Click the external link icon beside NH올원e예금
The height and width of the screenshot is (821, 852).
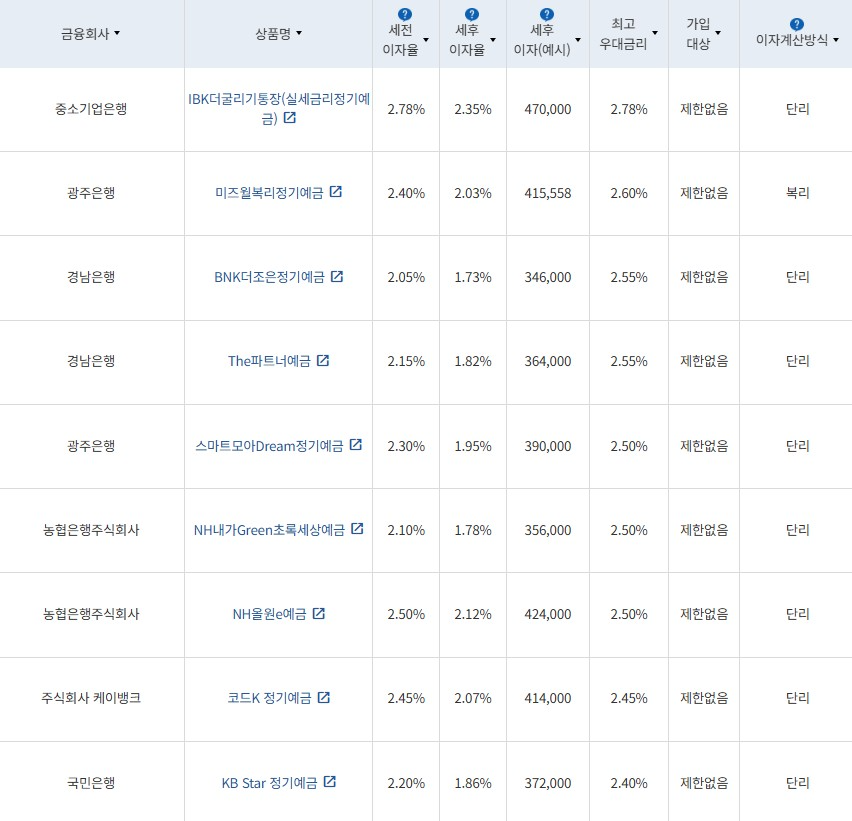pos(318,614)
